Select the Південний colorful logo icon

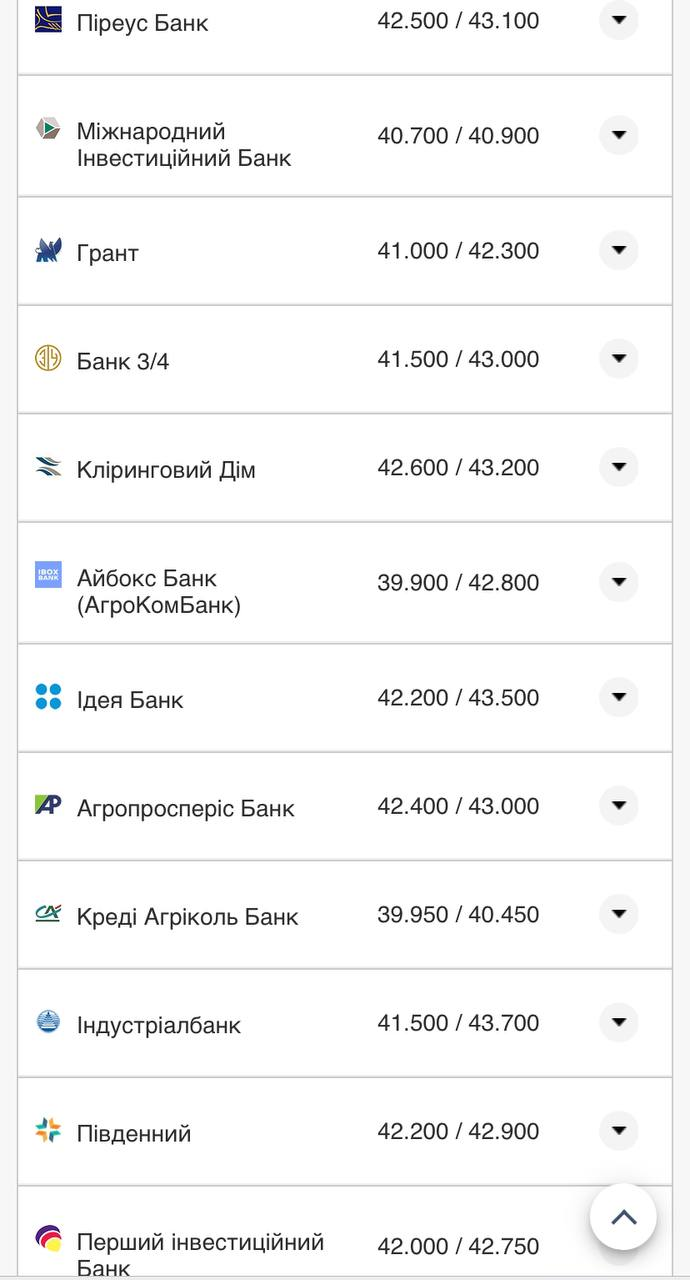pos(47,1130)
